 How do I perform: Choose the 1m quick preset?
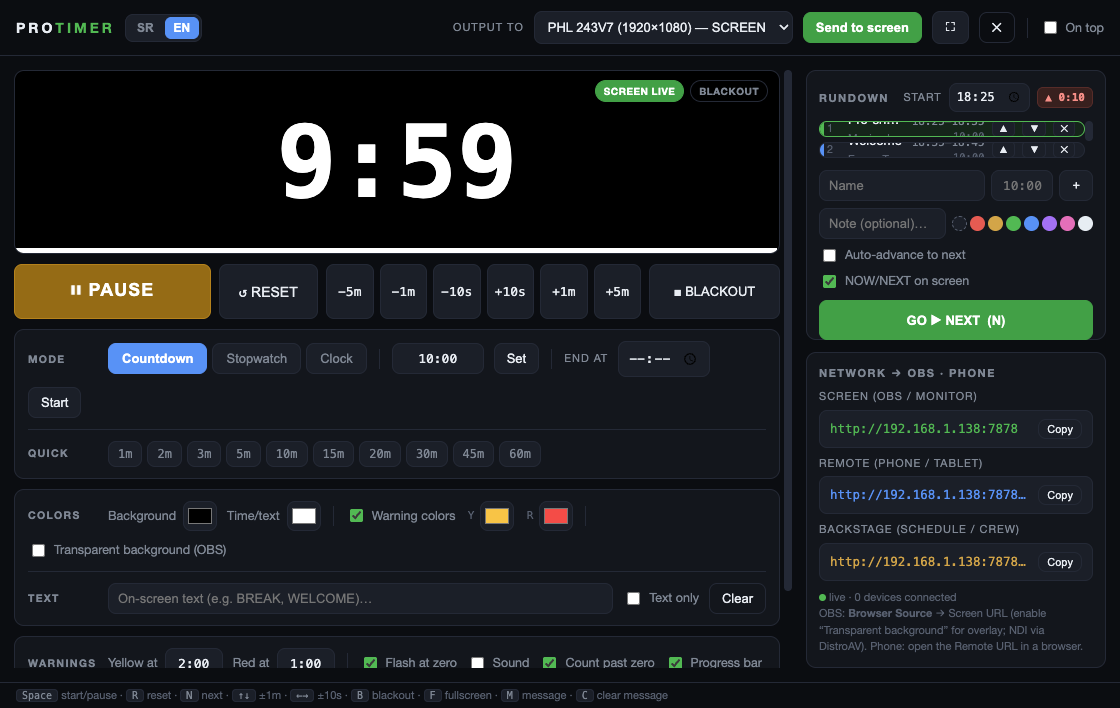pos(125,454)
